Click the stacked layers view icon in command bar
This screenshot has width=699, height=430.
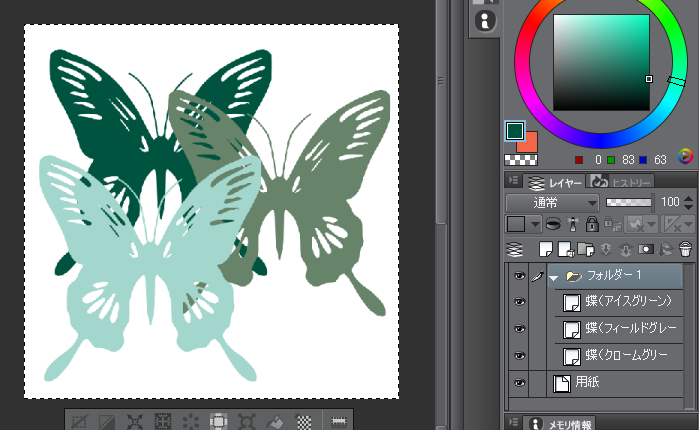515,250
